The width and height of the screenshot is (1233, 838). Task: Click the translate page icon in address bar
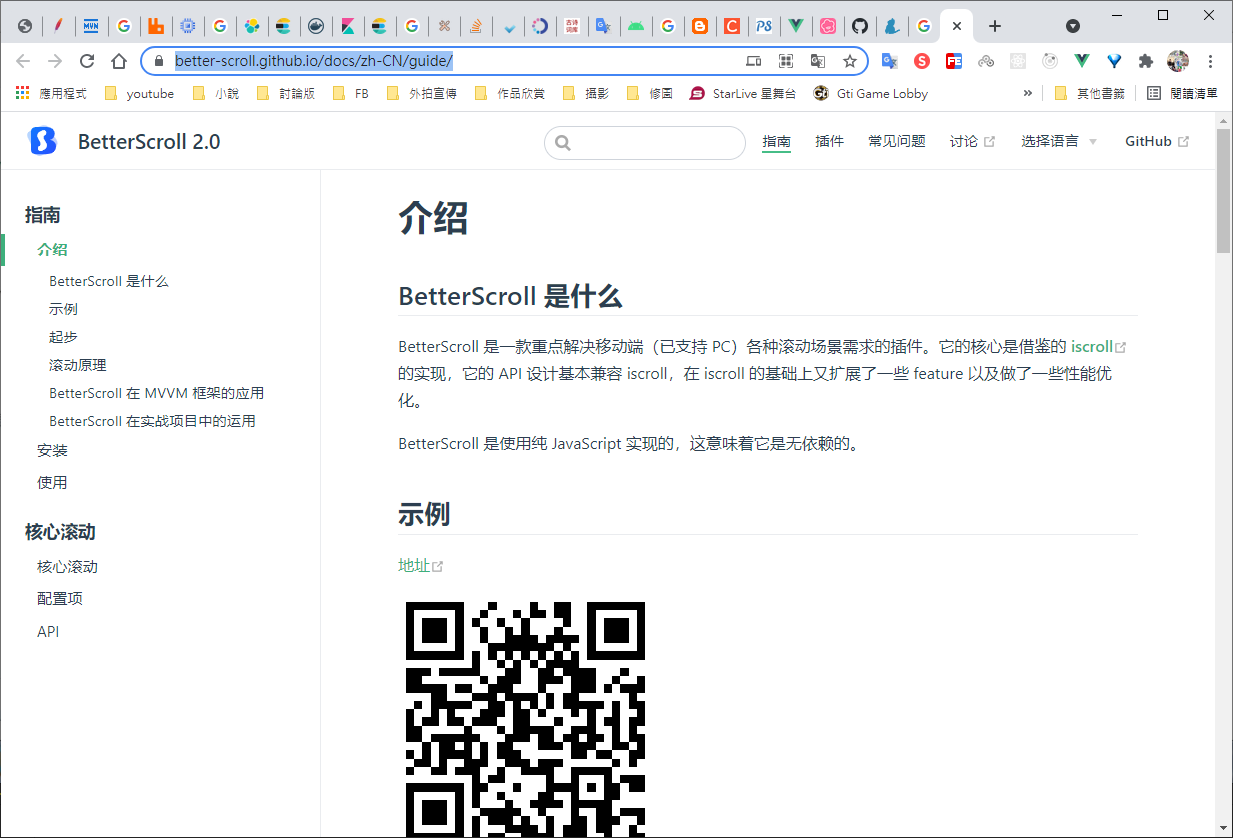click(818, 61)
